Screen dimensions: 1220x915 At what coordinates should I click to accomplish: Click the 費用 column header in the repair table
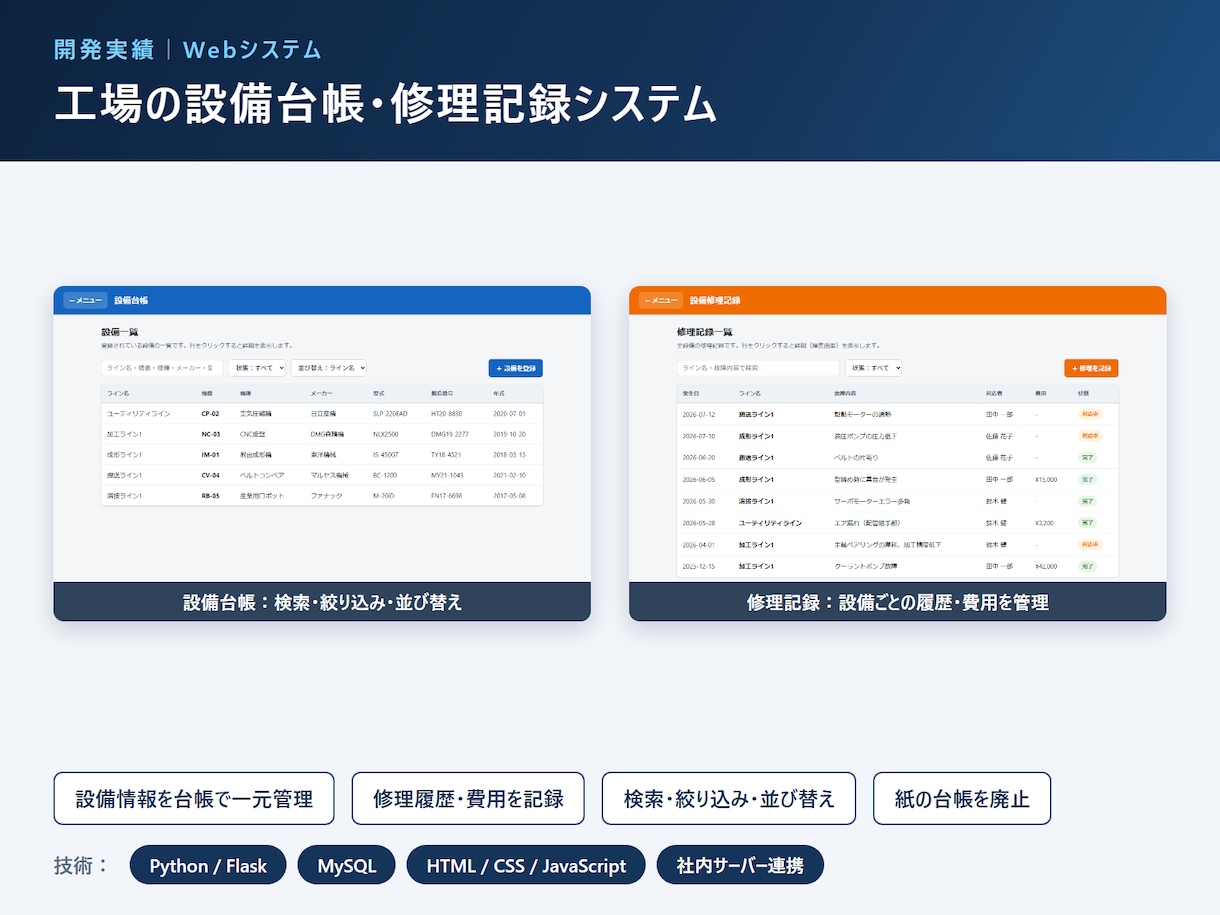pyautogui.click(x=1040, y=393)
